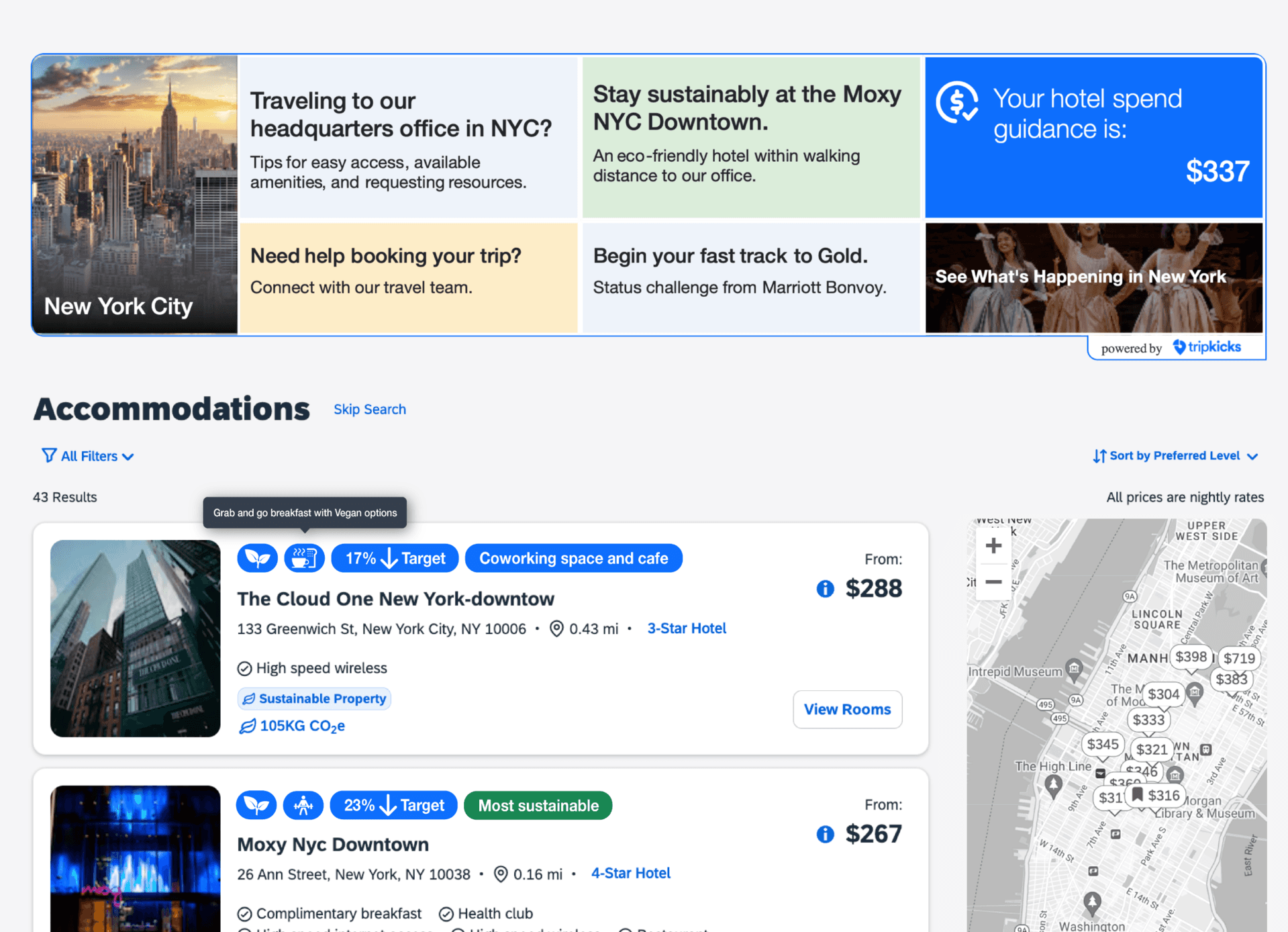Click the sort arrows icon

pos(1099,456)
